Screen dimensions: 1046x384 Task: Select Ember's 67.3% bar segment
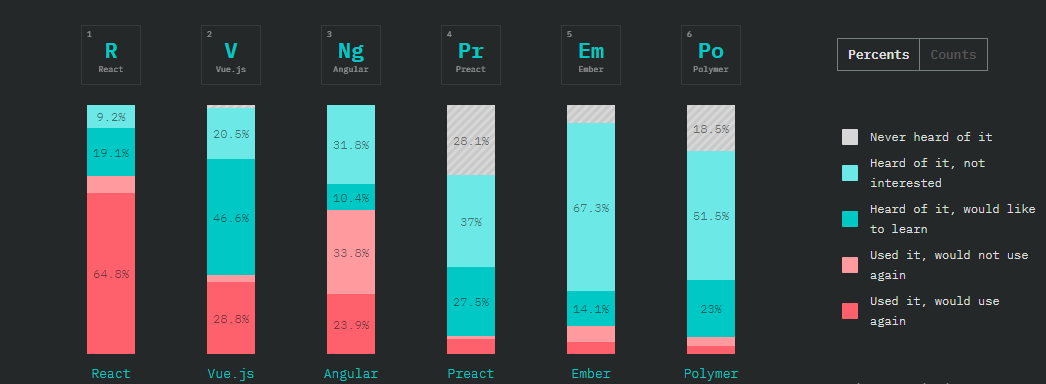pos(591,207)
